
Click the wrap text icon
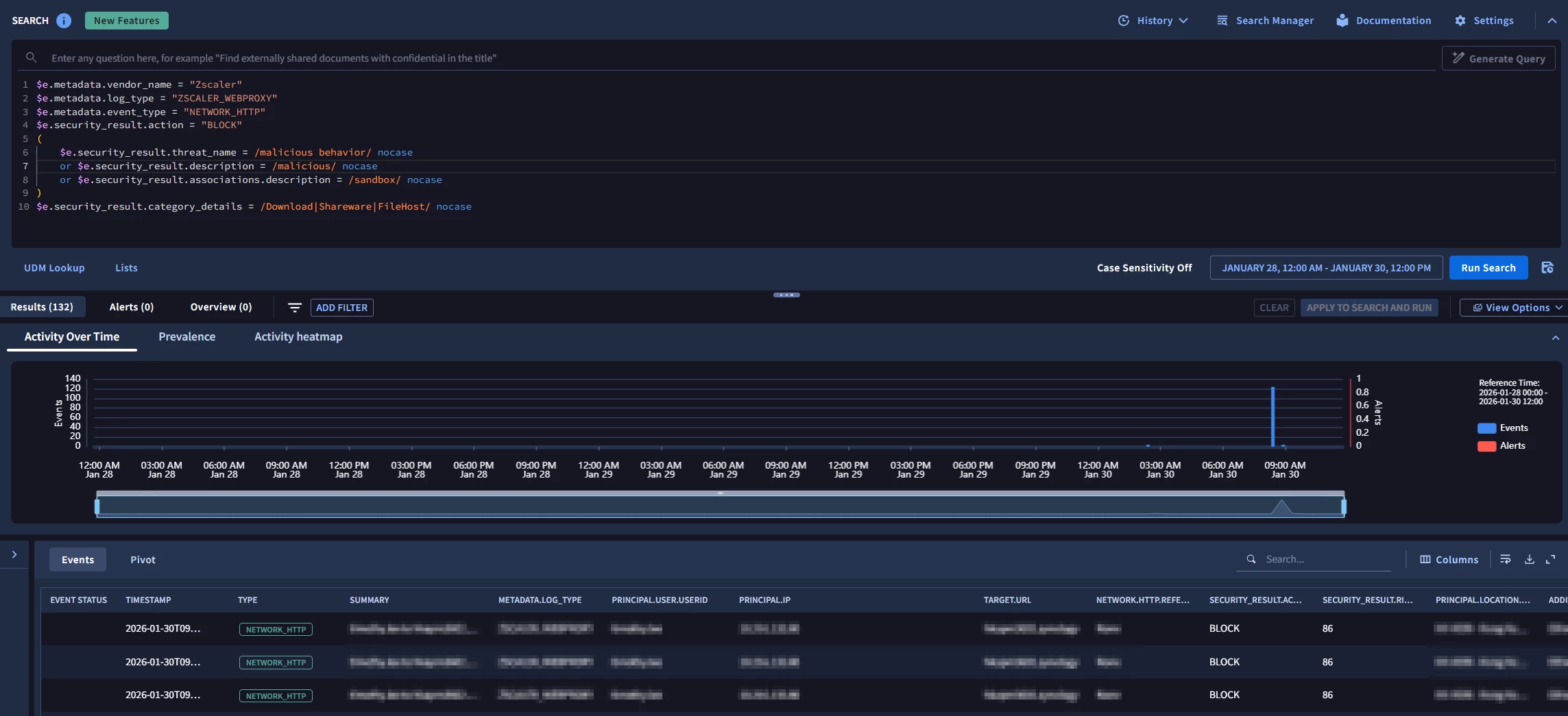click(x=1505, y=560)
